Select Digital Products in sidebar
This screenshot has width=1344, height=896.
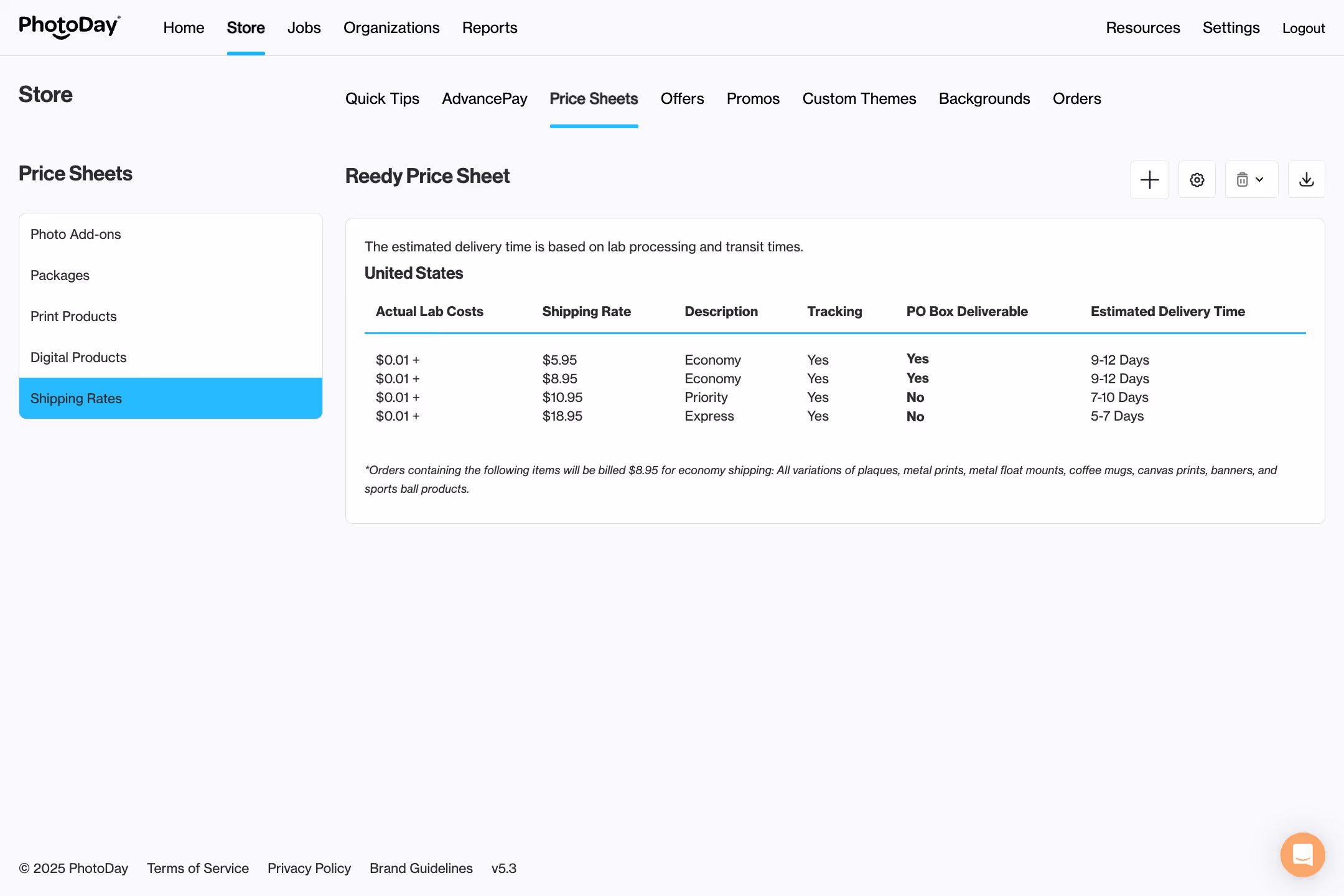pyautogui.click(x=170, y=357)
